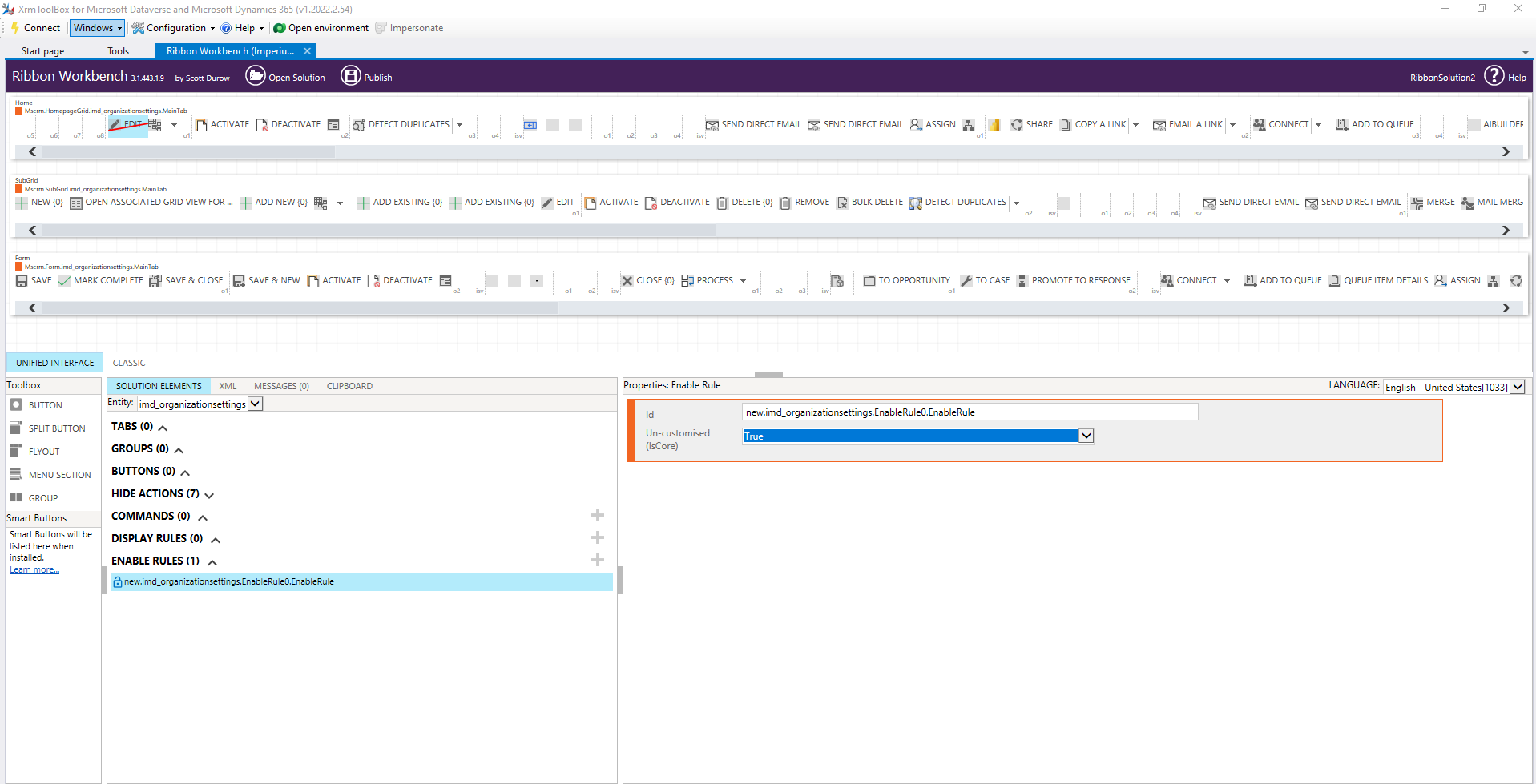Collapse the Enable Rules (1) section
Screen dimensions: 1536x784
pos(212,562)
